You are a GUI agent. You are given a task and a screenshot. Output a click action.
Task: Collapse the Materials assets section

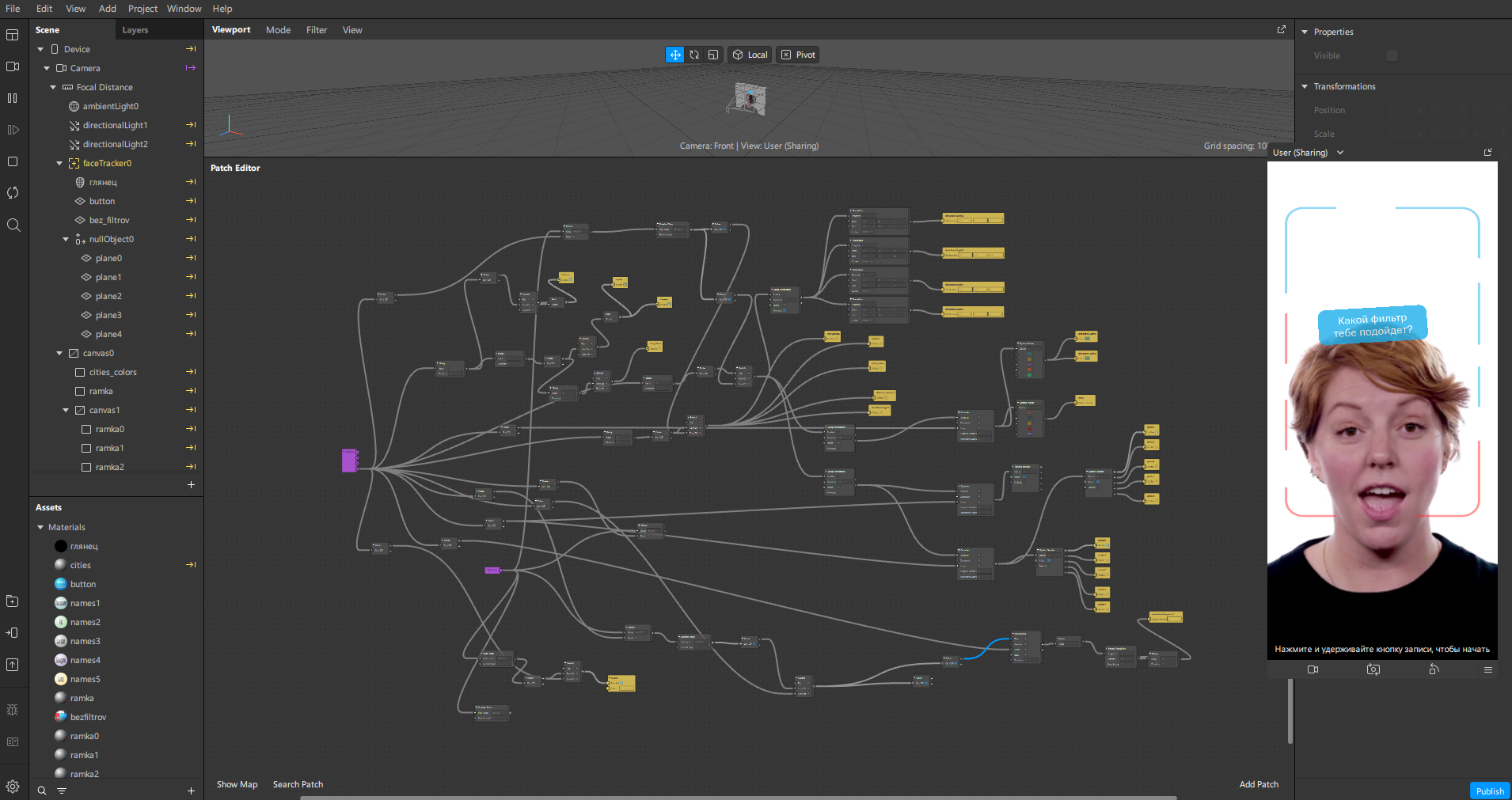(x=40, y=527)
